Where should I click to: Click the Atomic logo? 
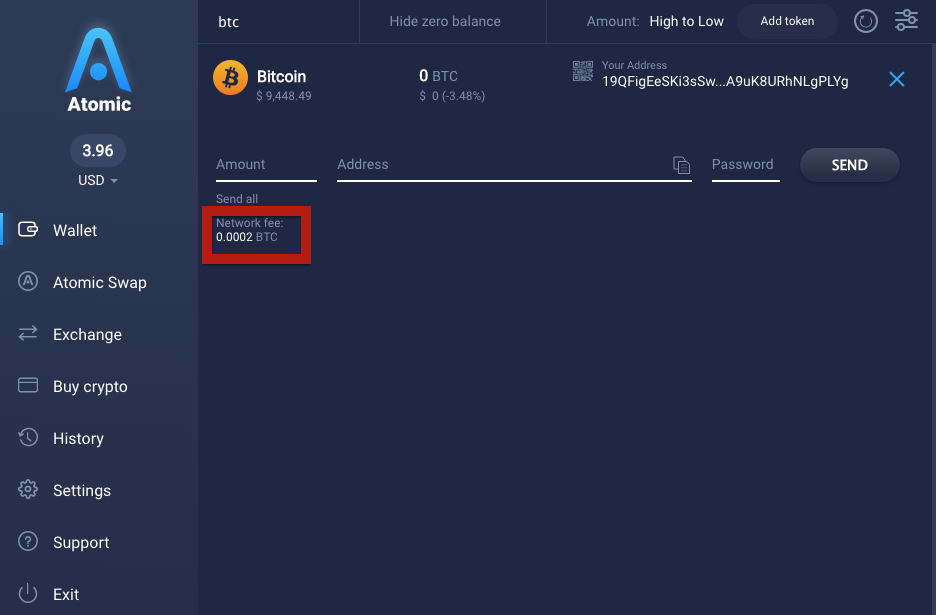coord(98,70)
